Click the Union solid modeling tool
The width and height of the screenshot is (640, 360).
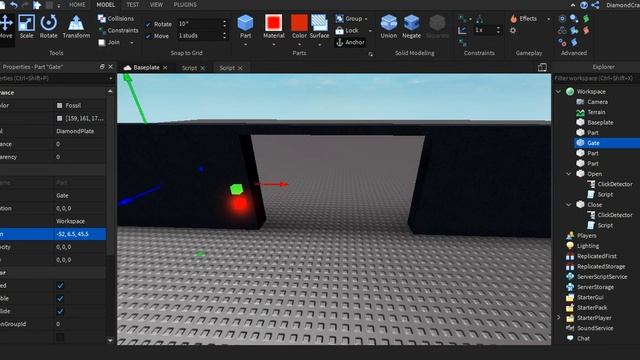click(389, 27)
